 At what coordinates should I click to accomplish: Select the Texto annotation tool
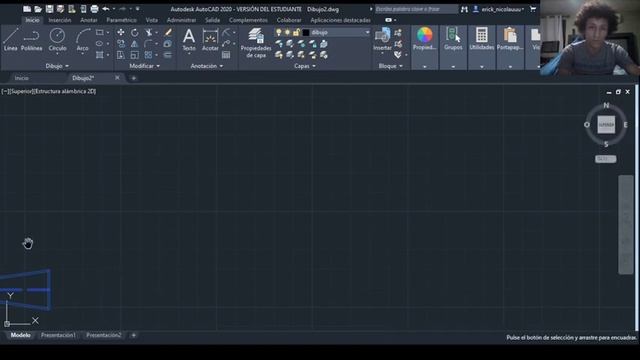pos(189,40)
